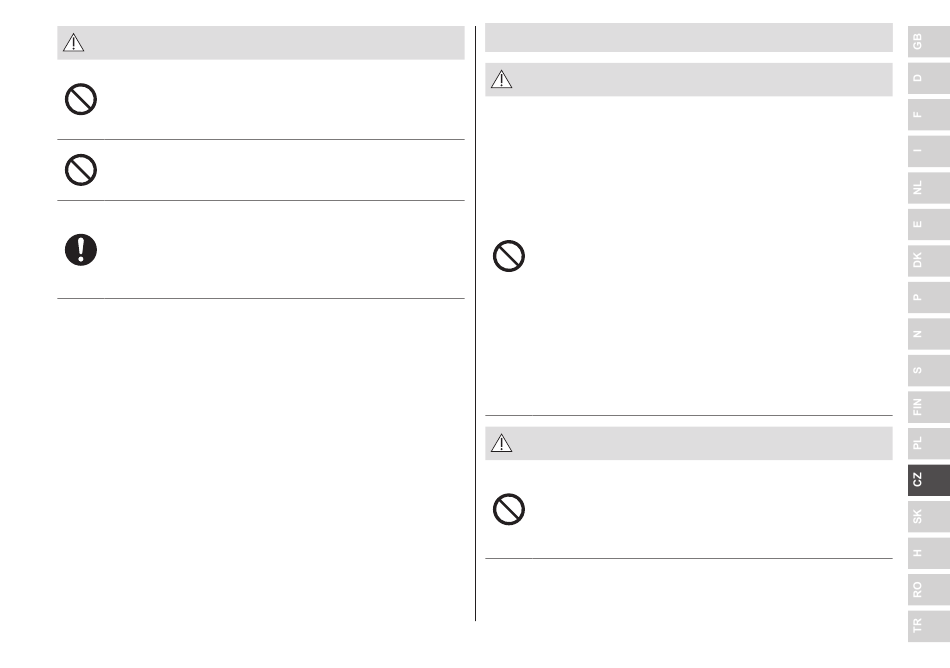Switch to the GB language tab
Viewport: 950px width, 668px height.
929,41
